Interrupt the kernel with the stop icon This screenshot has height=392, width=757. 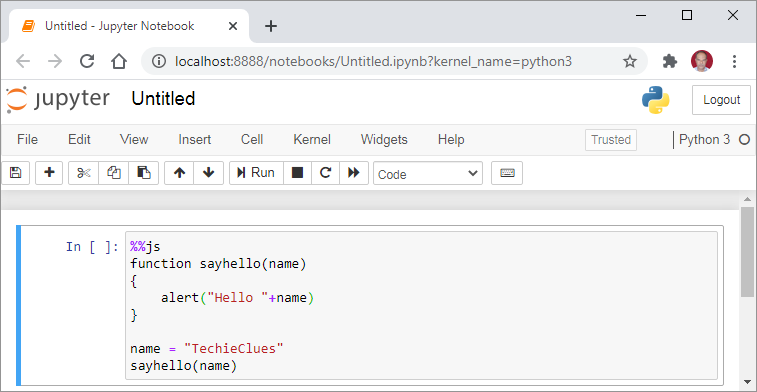coord(297,173)
